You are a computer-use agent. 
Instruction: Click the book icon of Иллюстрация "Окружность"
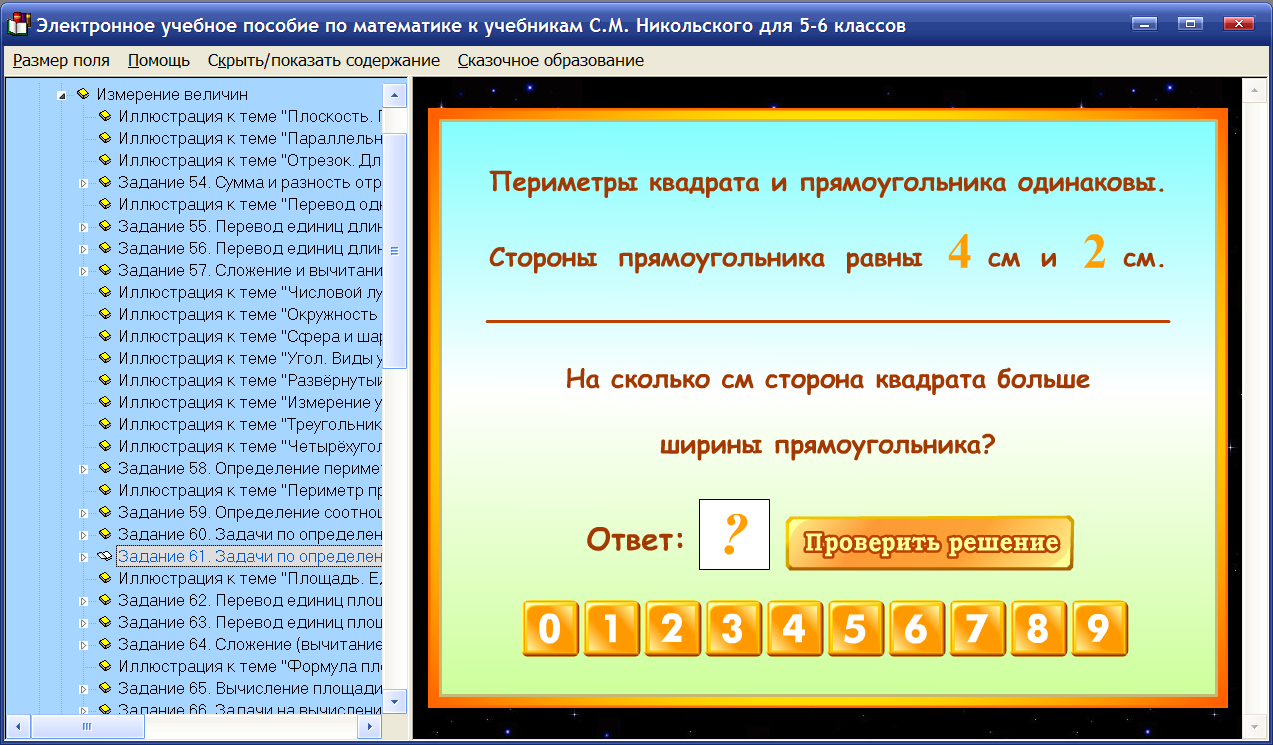[104, 315]
